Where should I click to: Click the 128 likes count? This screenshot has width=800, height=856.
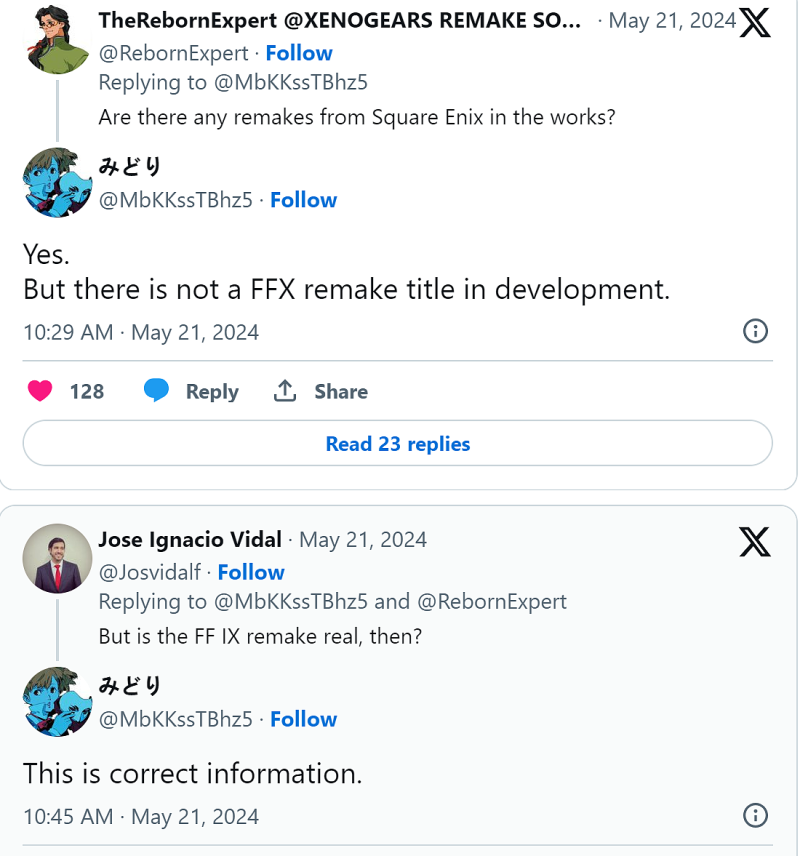coord(86,391)
